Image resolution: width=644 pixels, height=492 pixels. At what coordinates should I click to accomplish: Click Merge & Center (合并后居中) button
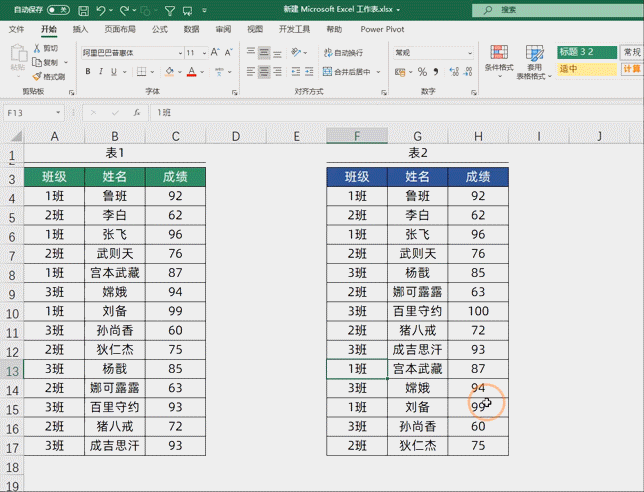tap(350, 72)
